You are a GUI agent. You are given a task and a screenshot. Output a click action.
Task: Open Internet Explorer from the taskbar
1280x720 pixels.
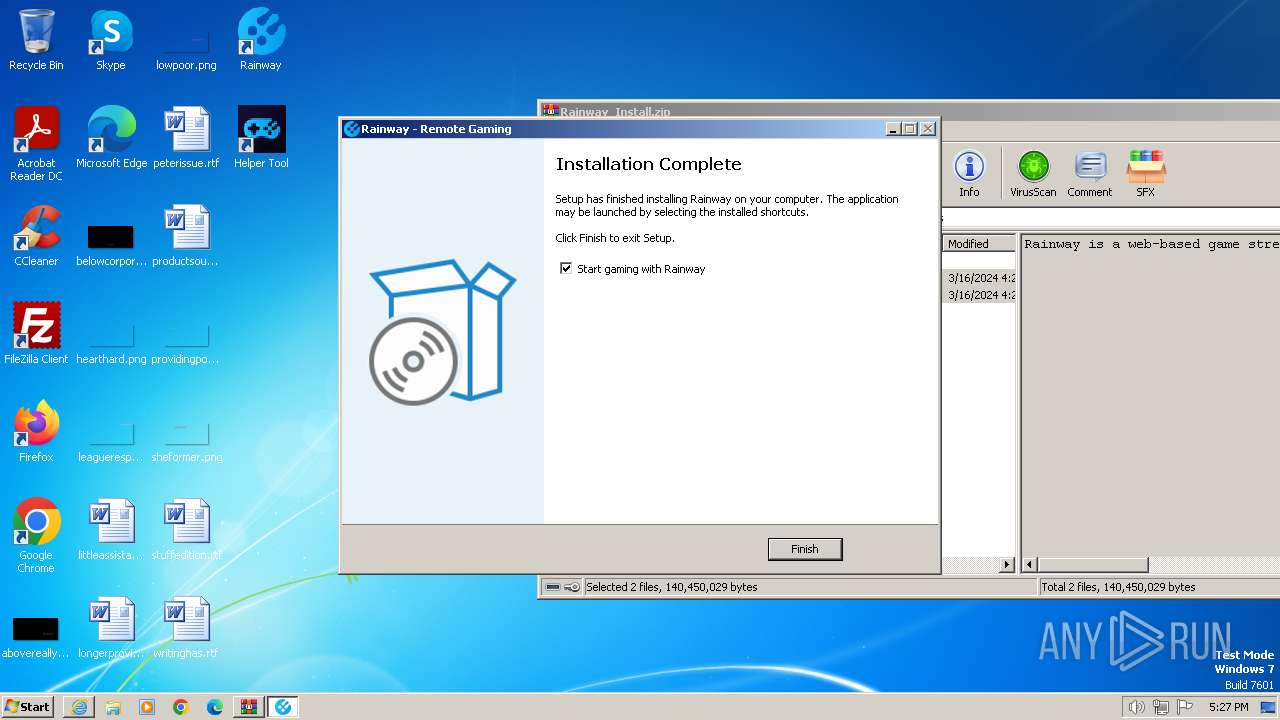[x=79, y=707]
